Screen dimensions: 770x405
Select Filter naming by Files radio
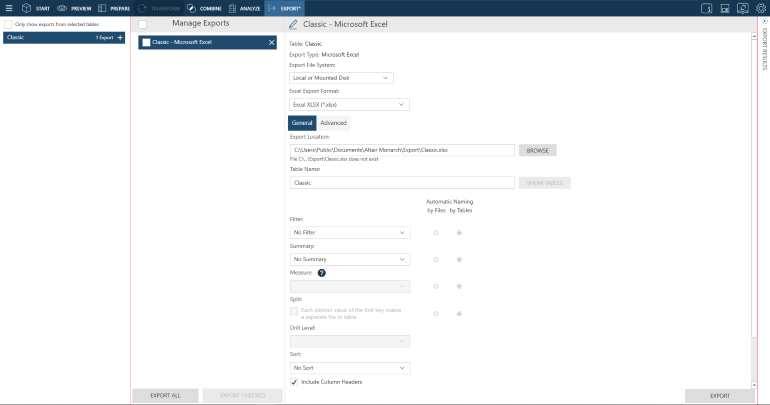tap(436, 233)
